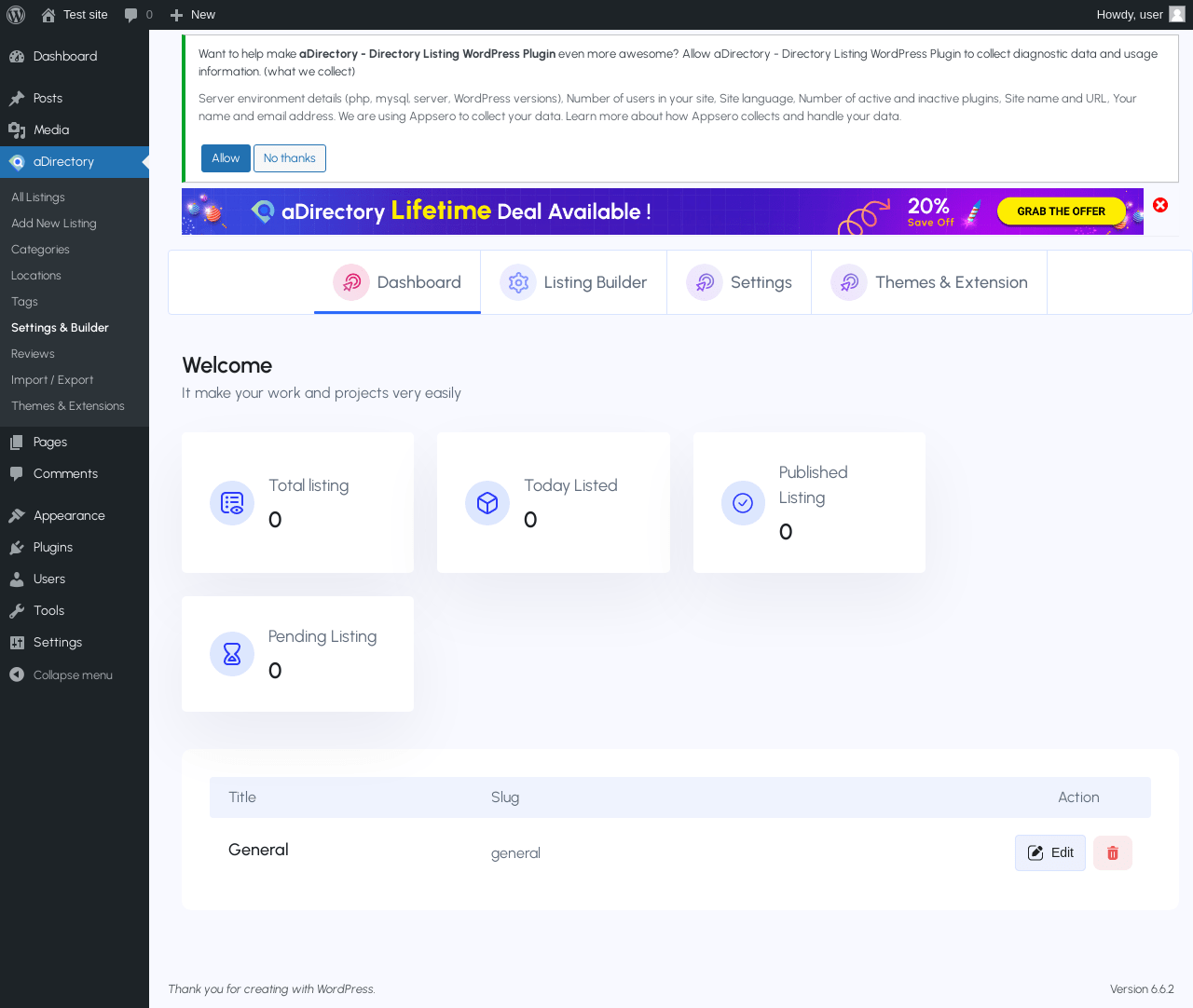Click the Appearance paintbrush icon
Viewport: 1193px width, 1008px height.
17,516
